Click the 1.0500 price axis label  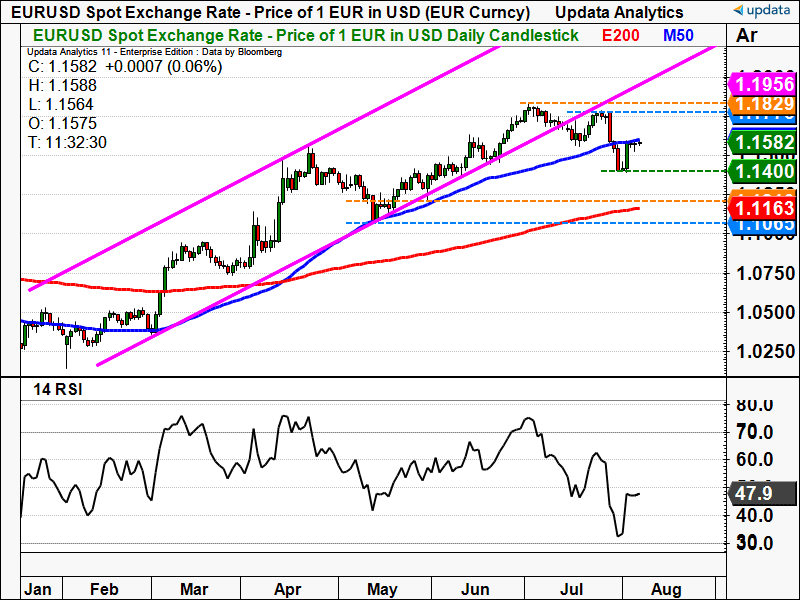pos(766,312)
